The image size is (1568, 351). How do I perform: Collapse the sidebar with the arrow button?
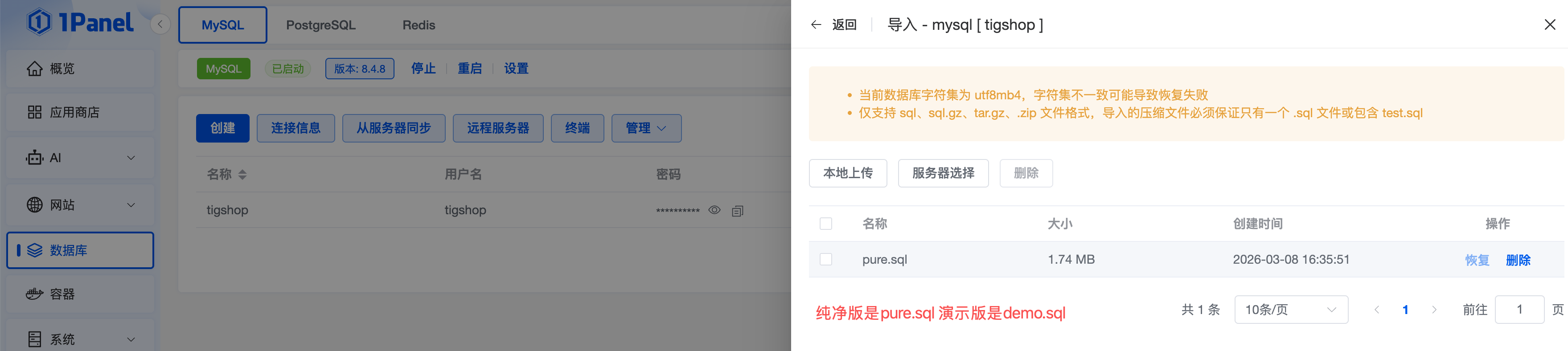160,24
